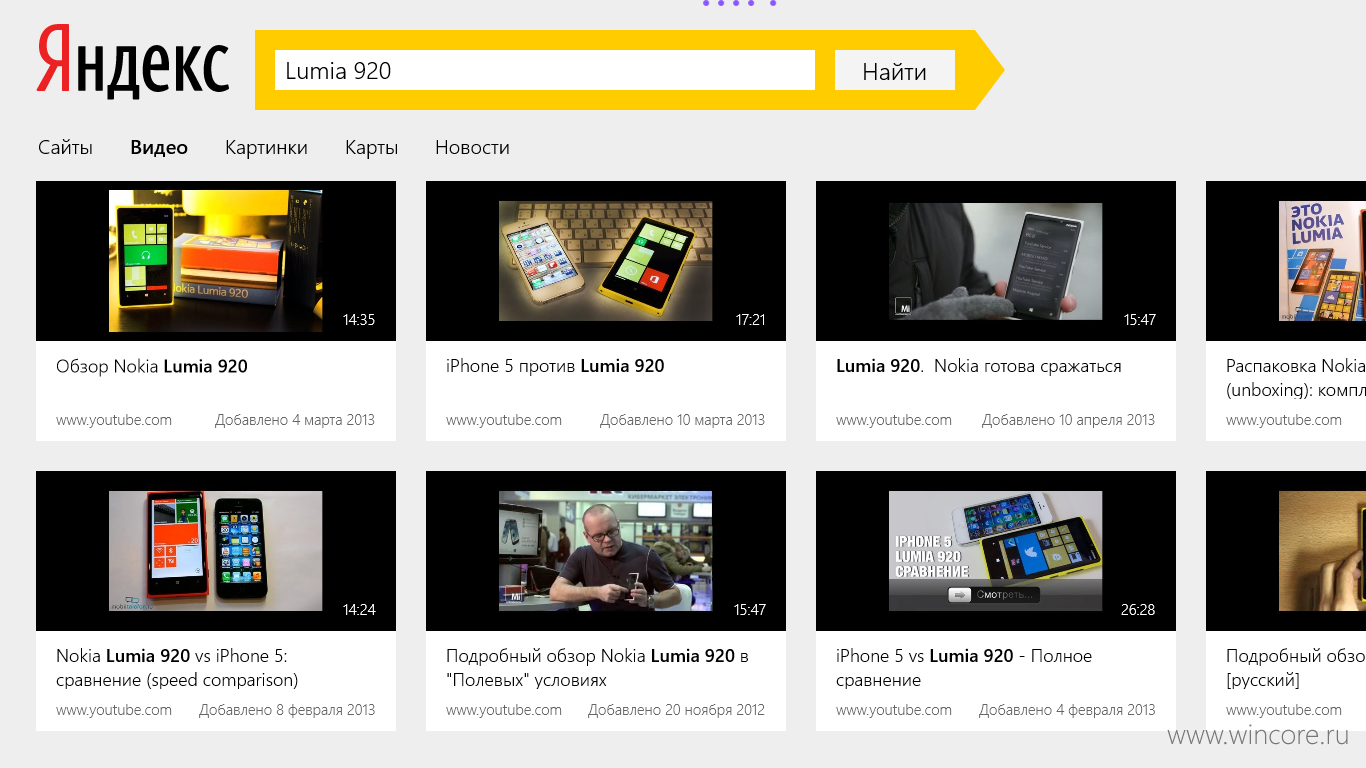Click www.youtube.com under speed comparison video
1366x768 pixels.
114,710
